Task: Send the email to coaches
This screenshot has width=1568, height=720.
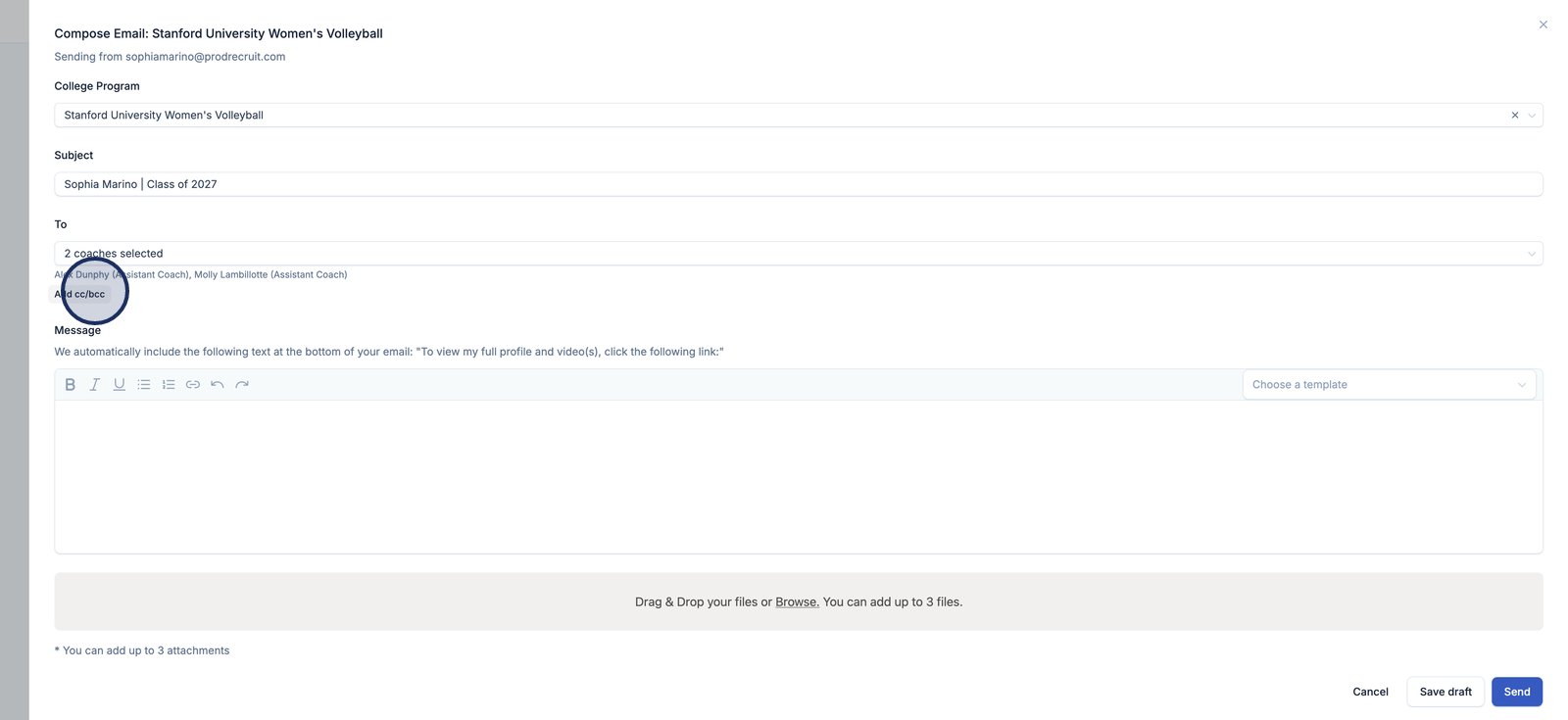Action: click(1517, 692)
